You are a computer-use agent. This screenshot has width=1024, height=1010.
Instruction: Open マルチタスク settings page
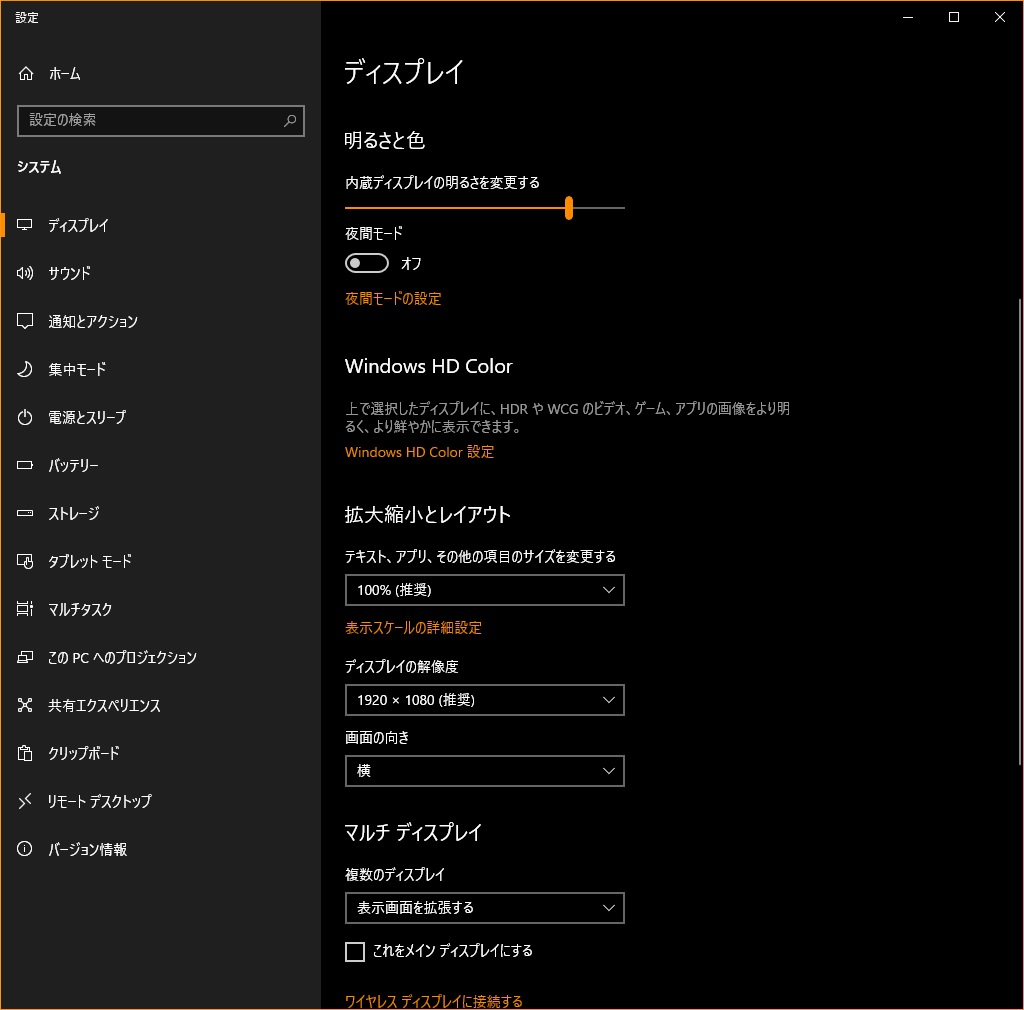coord(80,609)
